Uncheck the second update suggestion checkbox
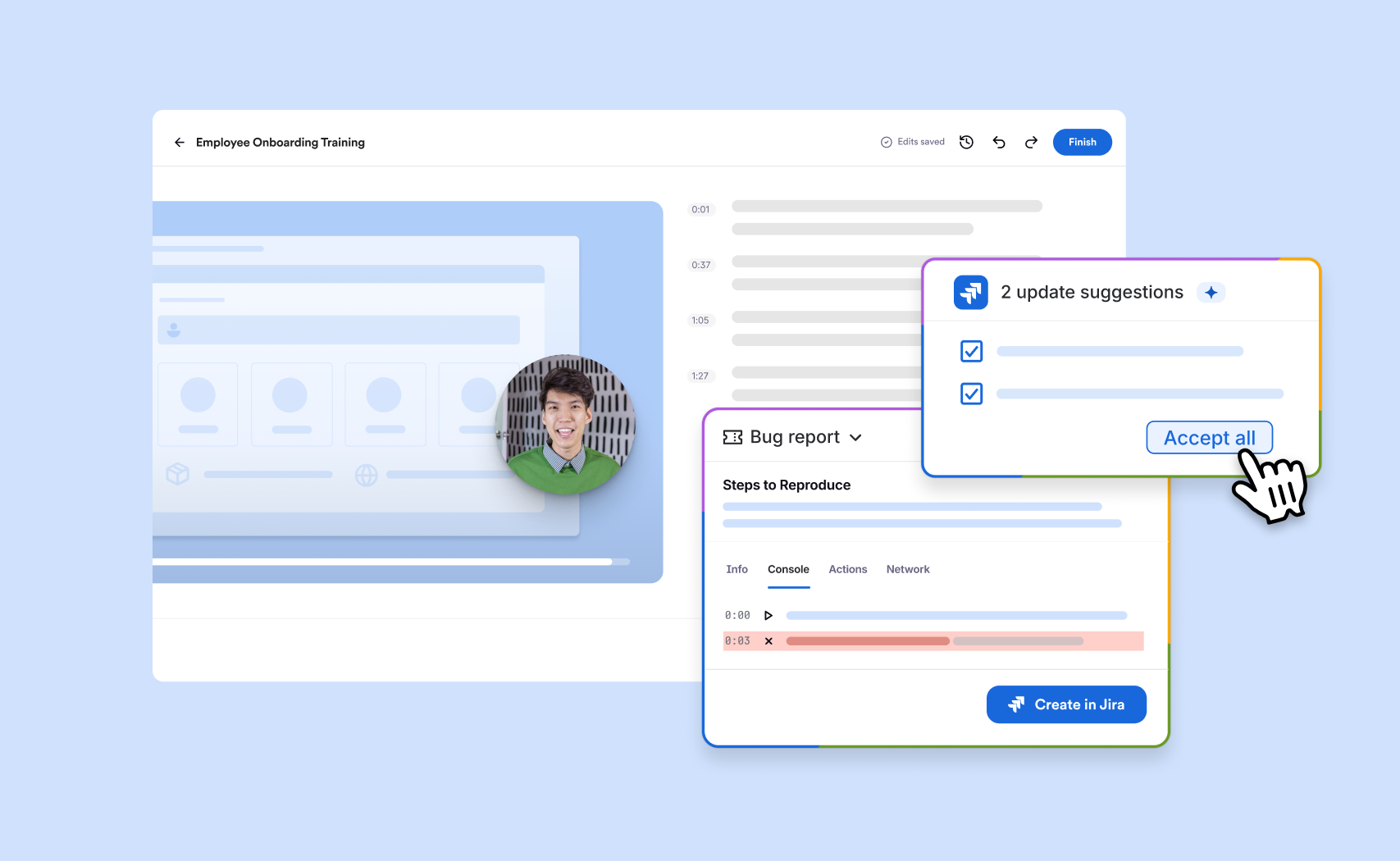Screen dimensions: 1400x861 click(970, 394)
